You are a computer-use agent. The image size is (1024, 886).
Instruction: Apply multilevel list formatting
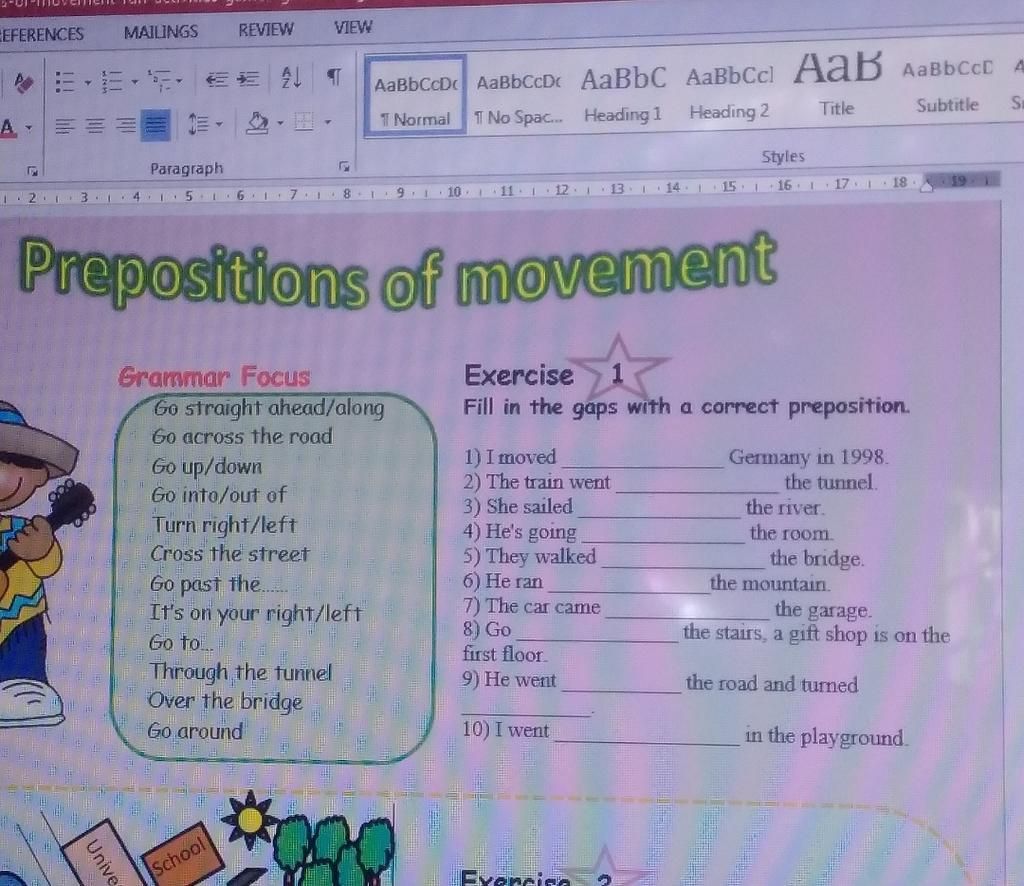pos(159,80)
